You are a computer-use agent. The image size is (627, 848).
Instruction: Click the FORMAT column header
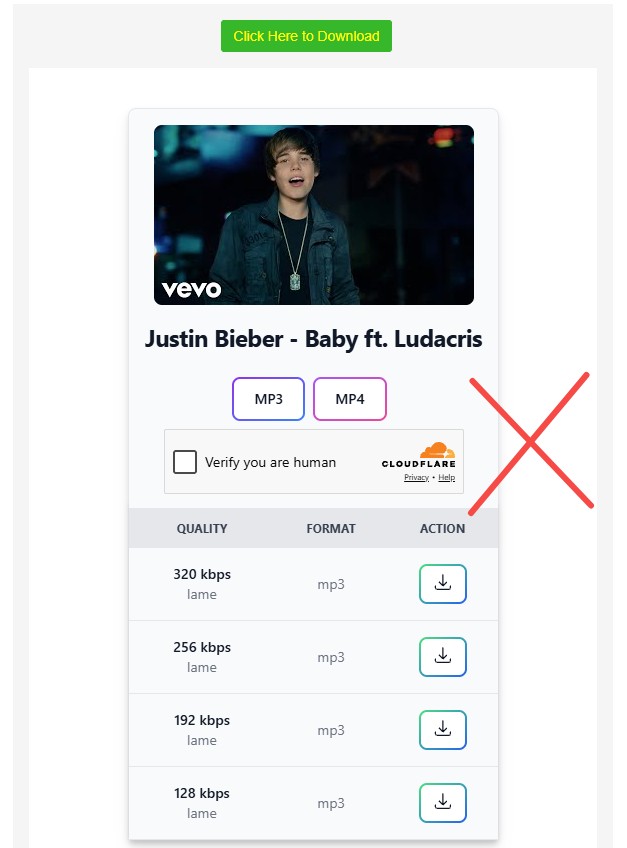[331, 529]
